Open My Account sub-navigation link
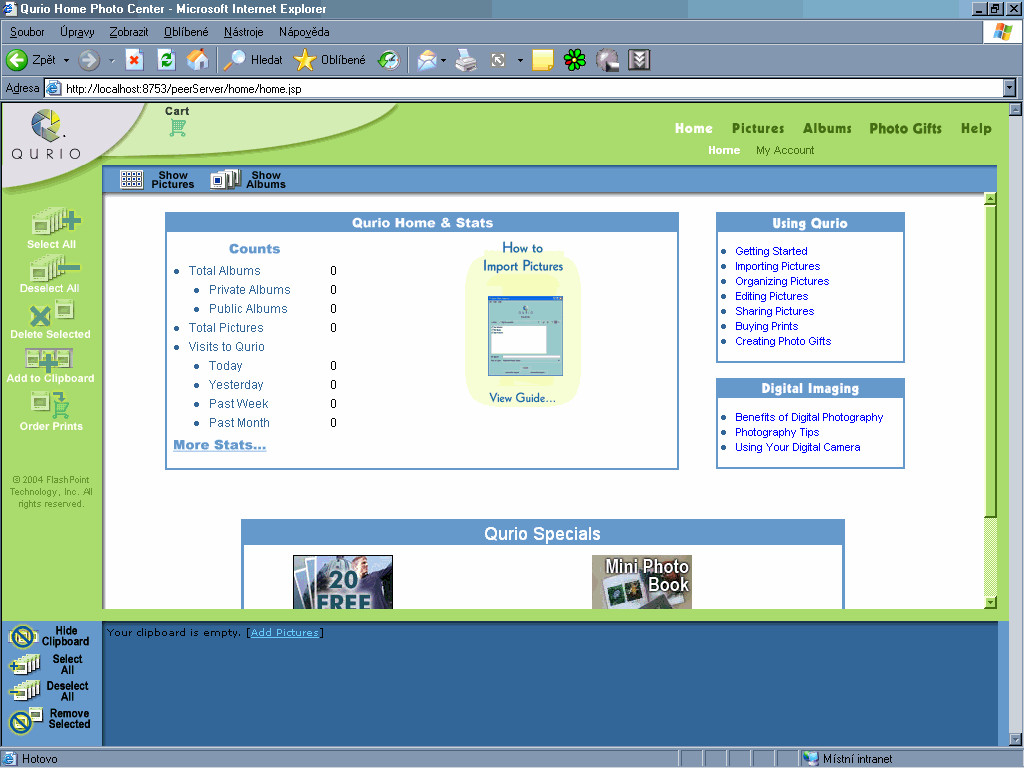The image size is (1024, 768). (785, 150)
